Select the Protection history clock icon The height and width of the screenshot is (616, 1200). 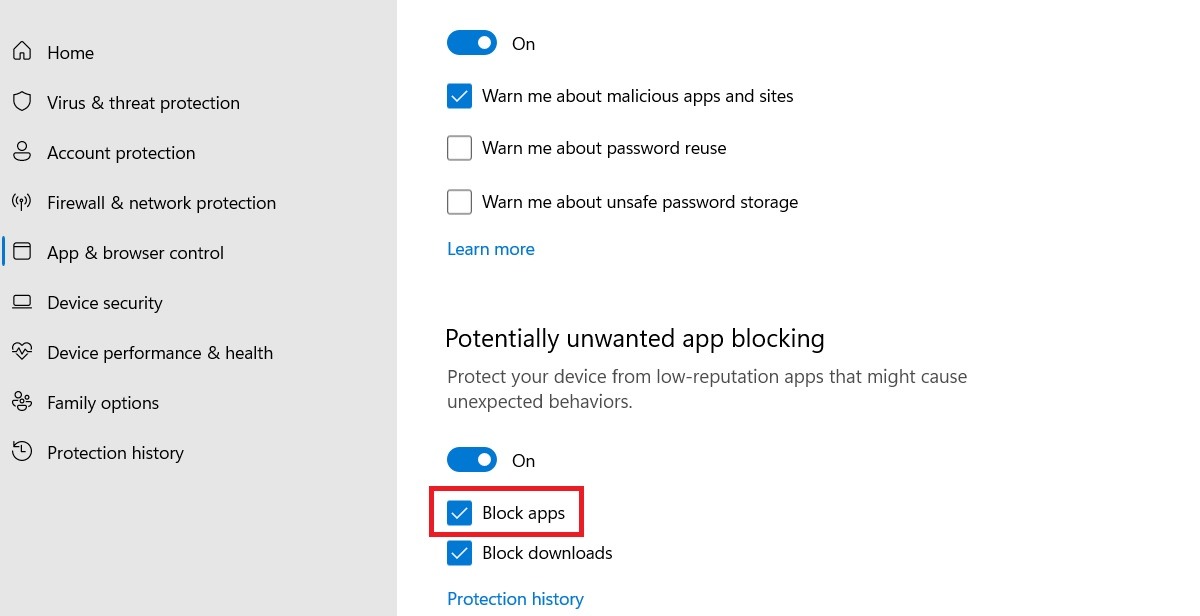tap(23, 452)
